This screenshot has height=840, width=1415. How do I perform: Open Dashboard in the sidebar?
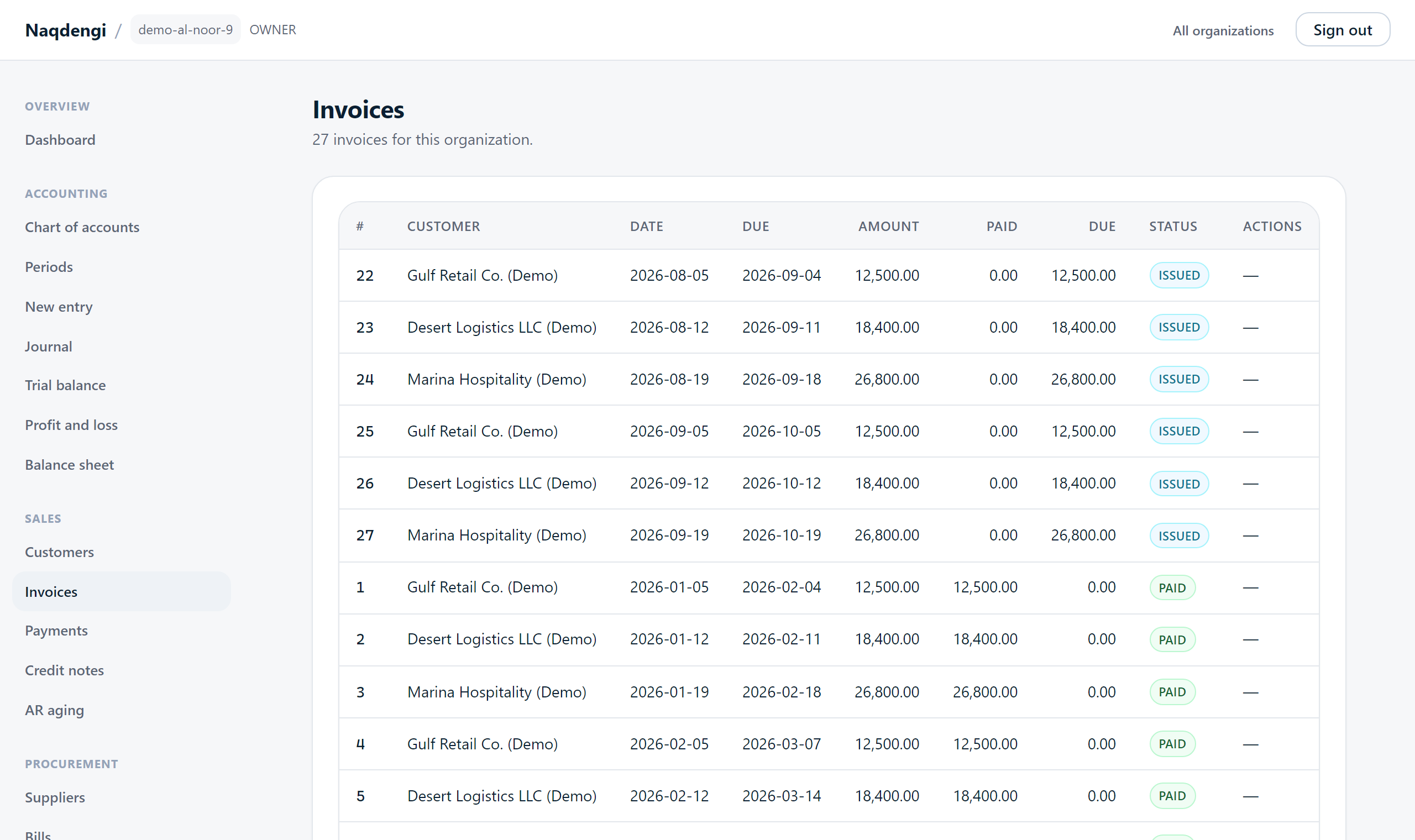pyautogui.click(x=60, y=140)
